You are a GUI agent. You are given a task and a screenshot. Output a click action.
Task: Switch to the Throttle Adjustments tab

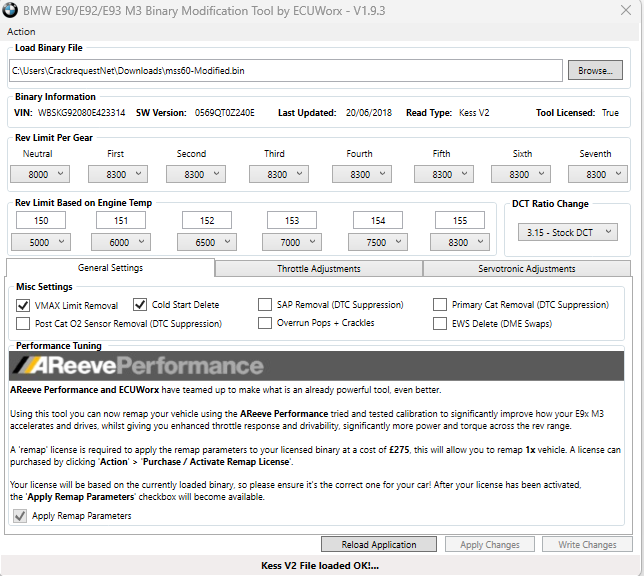(x=318, y=268)
